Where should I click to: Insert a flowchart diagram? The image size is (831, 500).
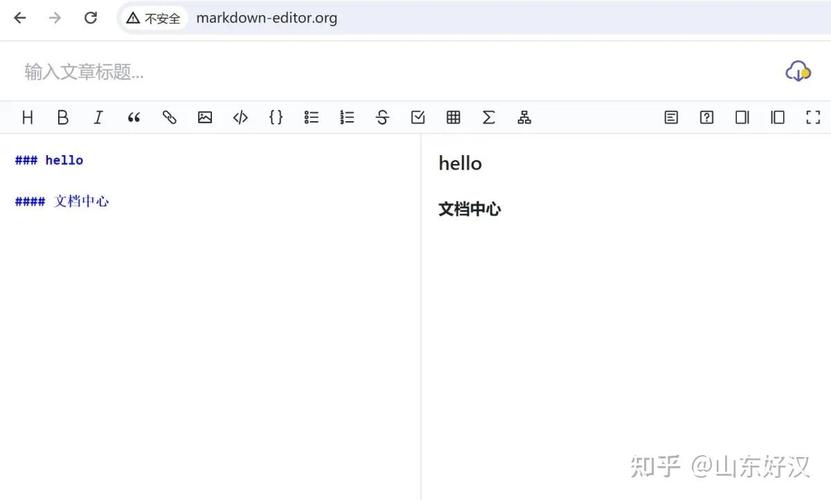[x=524, y=117]
